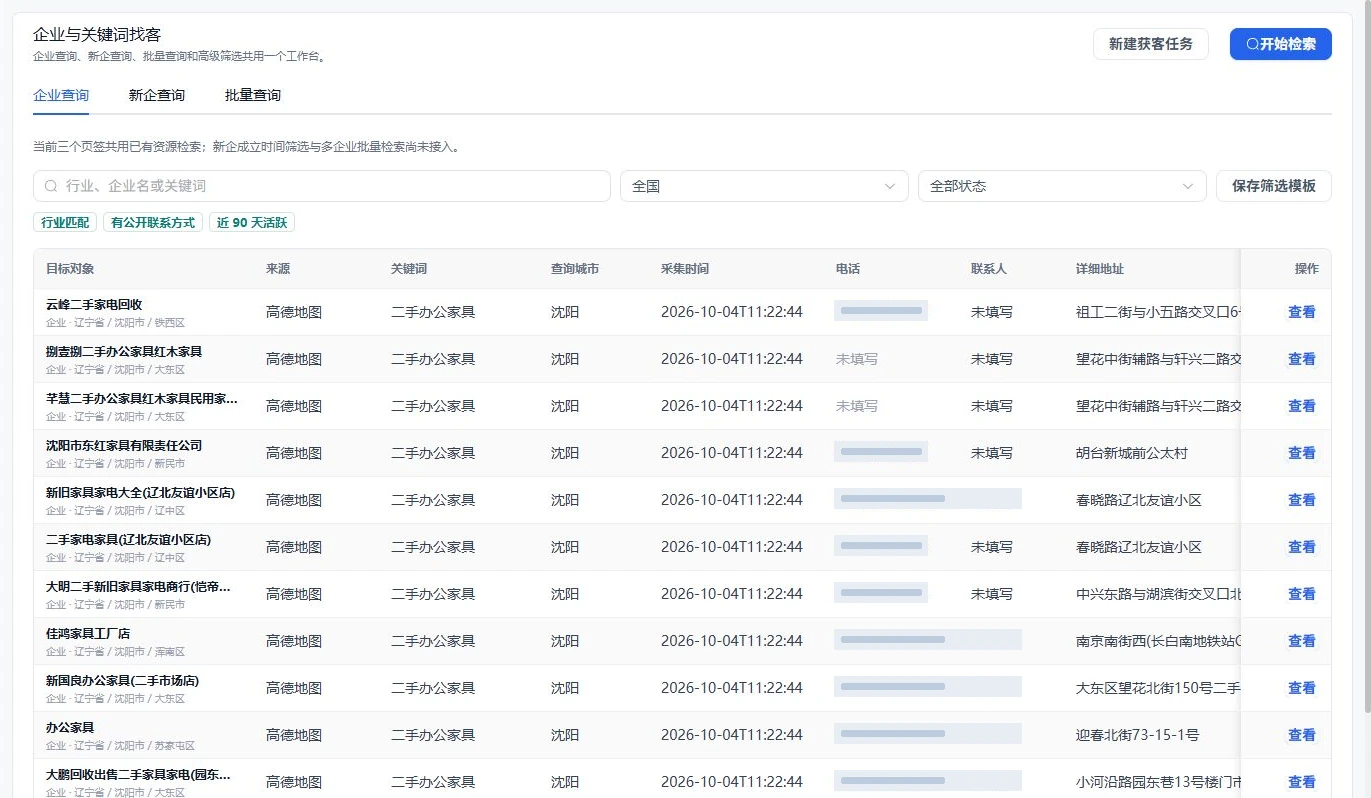Click the 来源 column header
This screenshot has width=1371, height=798.
[x=278, y=269]
